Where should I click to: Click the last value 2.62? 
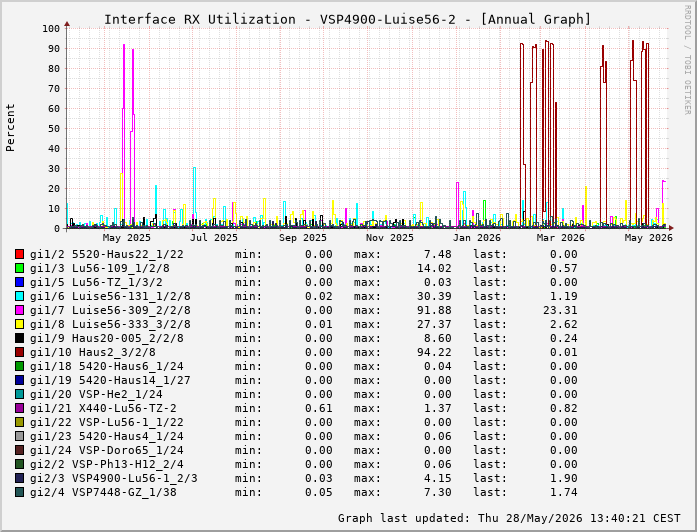564,324
